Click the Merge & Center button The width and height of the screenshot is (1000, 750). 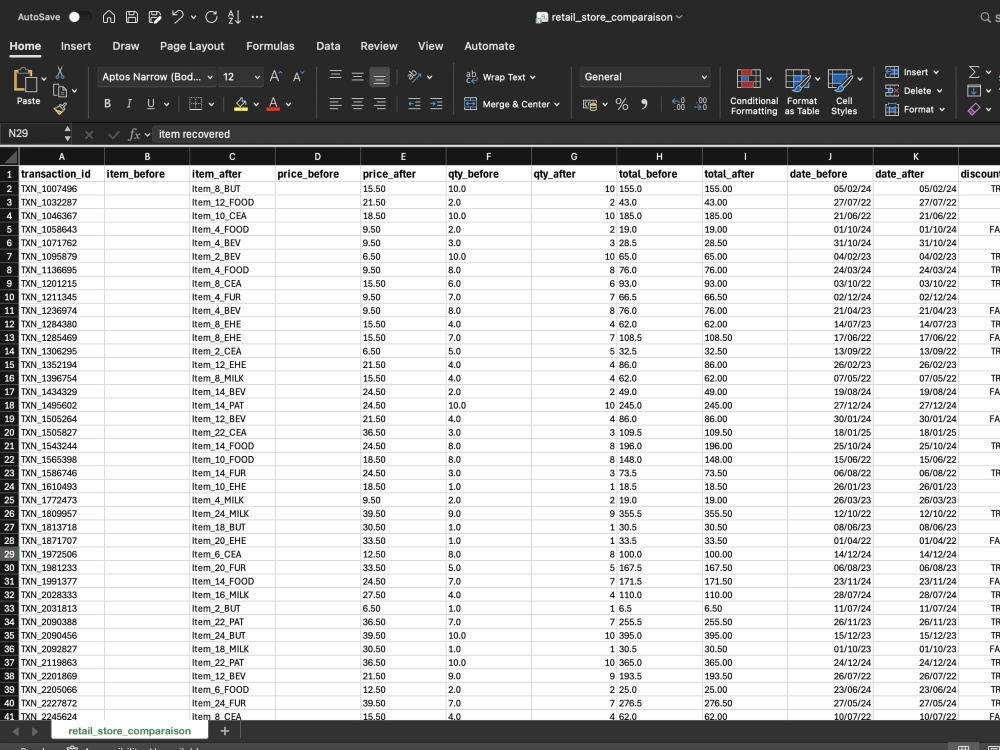pyautogui.click(x=512, y=104)
